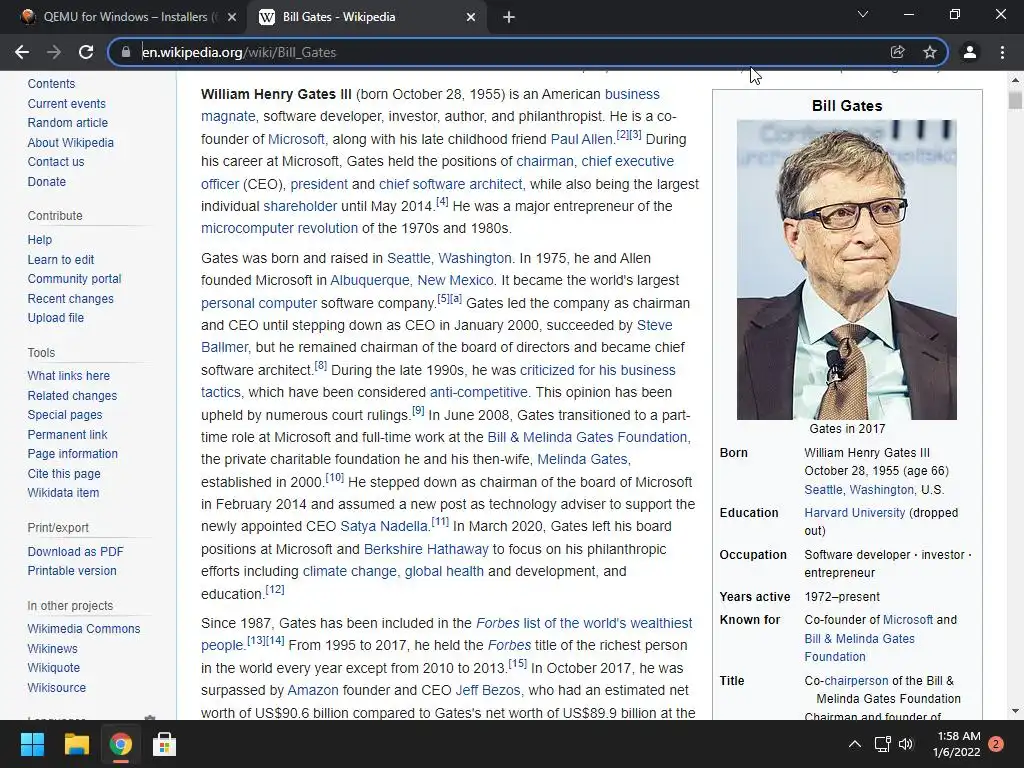
Task: Follow the Satya Nadella link
Action: (383, 526)
